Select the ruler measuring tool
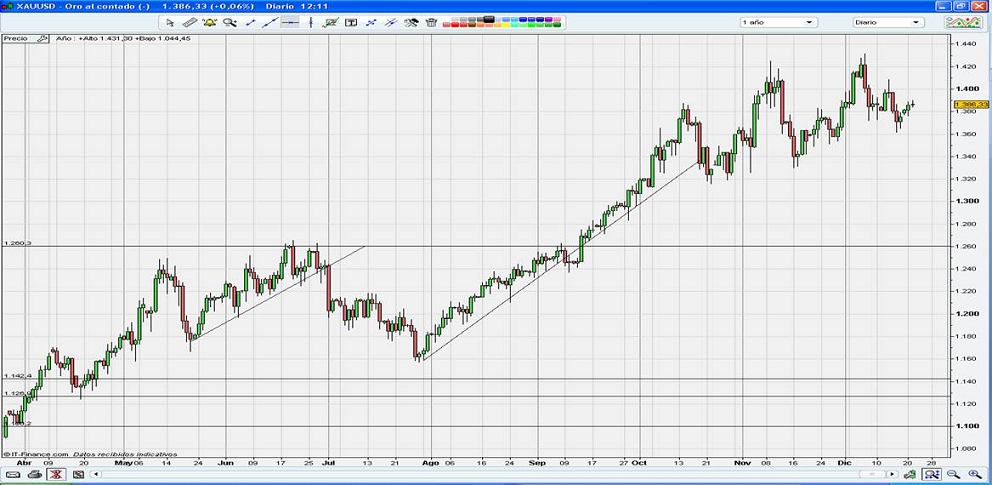This screenshot has height=485, width=992. click(x=190, y=23)
